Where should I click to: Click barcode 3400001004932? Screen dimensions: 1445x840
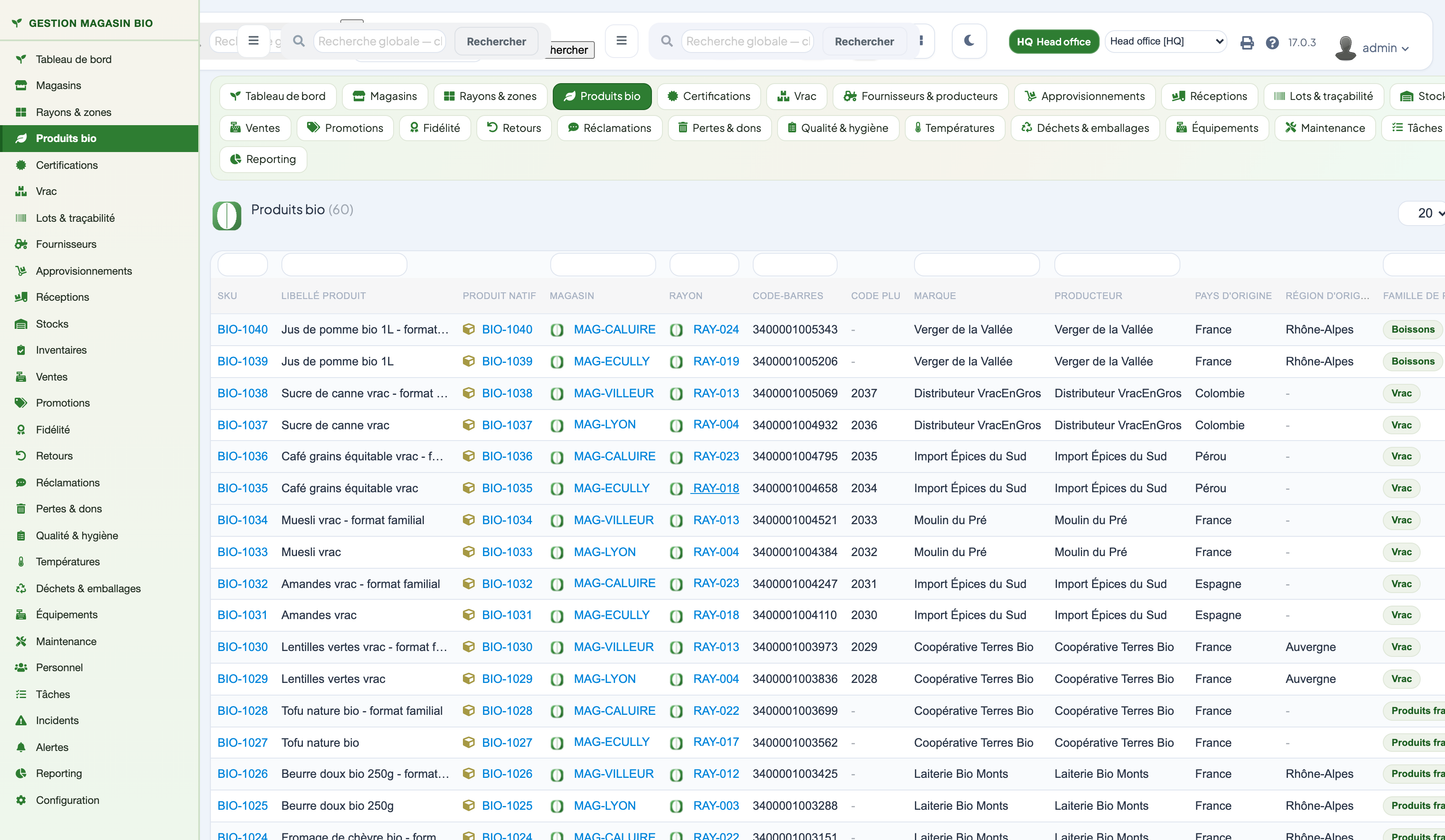pyautogui.click(x=795, y=425)
